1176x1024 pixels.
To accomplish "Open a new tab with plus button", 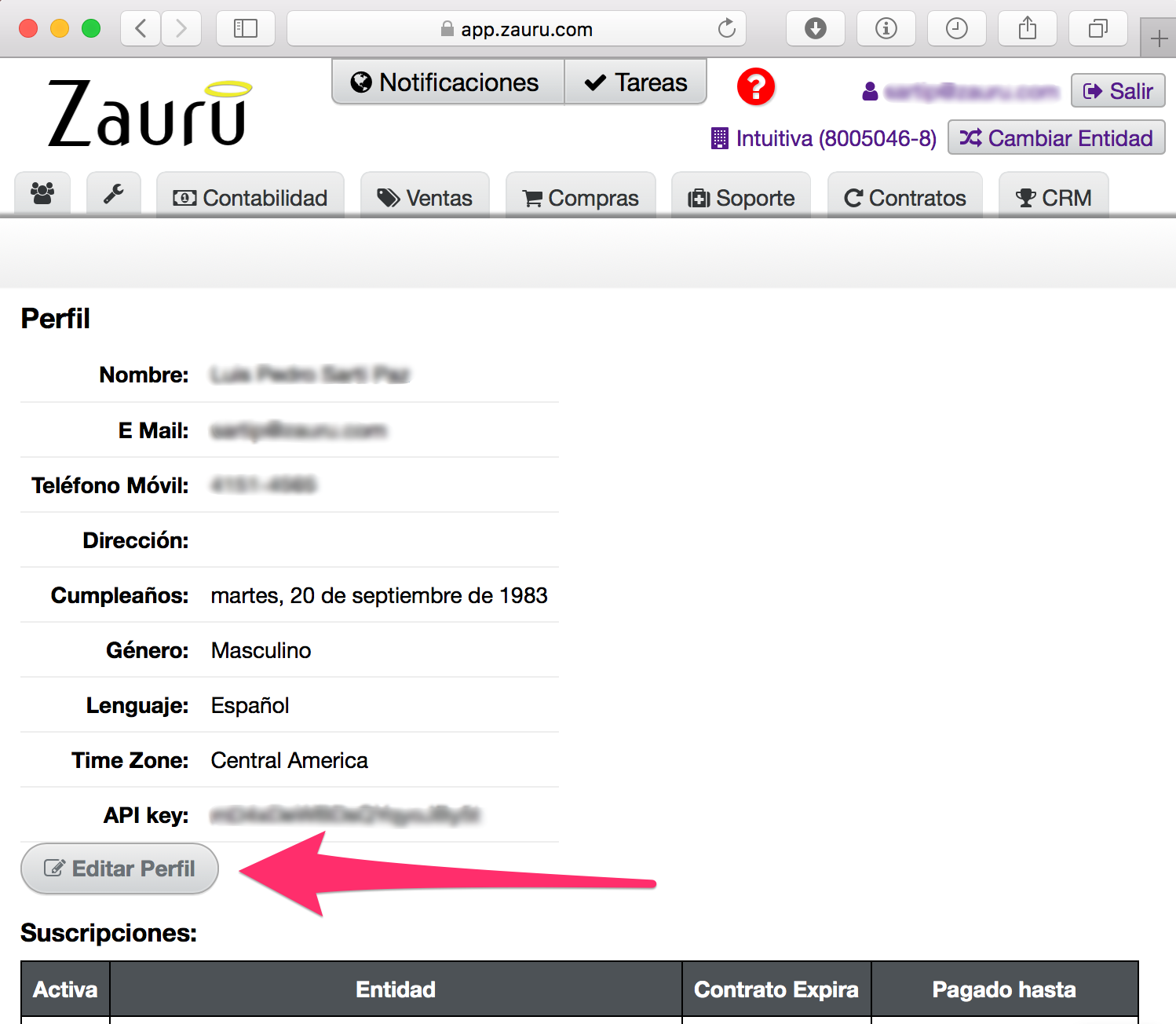I will [x=1159, y=38].
